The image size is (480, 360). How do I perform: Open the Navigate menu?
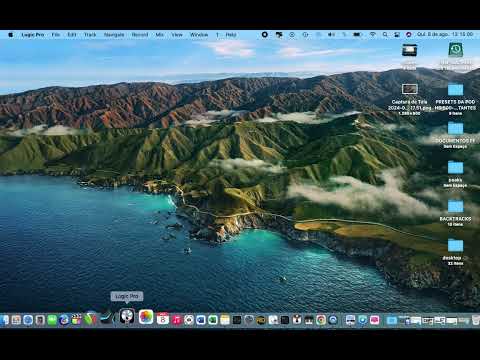pyautogui.click(x=114, y=35)
